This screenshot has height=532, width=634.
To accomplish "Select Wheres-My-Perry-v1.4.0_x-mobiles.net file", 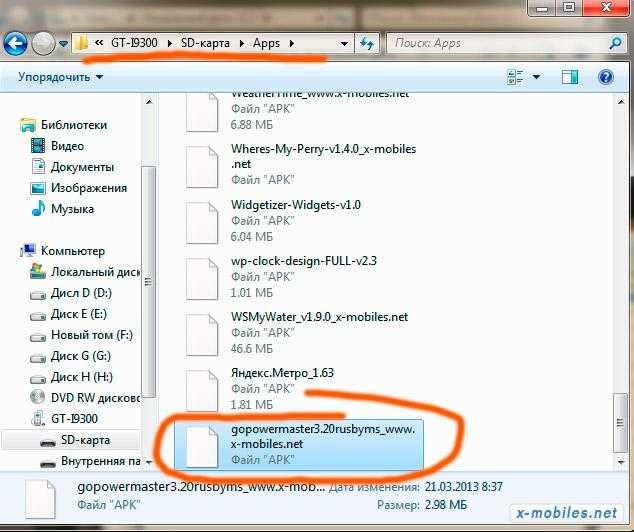I will 301,165.
